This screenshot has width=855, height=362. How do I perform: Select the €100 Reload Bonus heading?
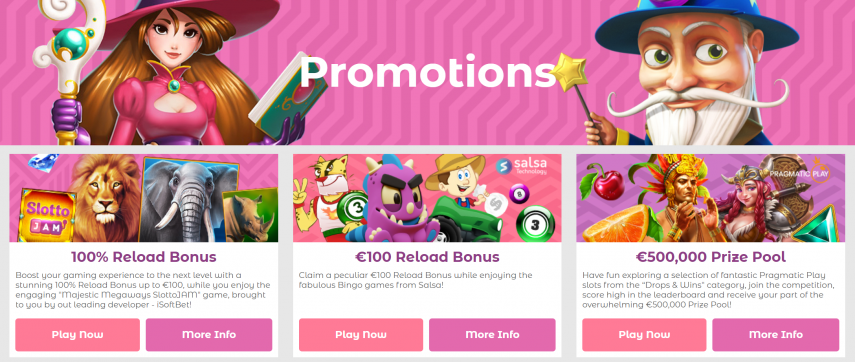coord(427,257)
